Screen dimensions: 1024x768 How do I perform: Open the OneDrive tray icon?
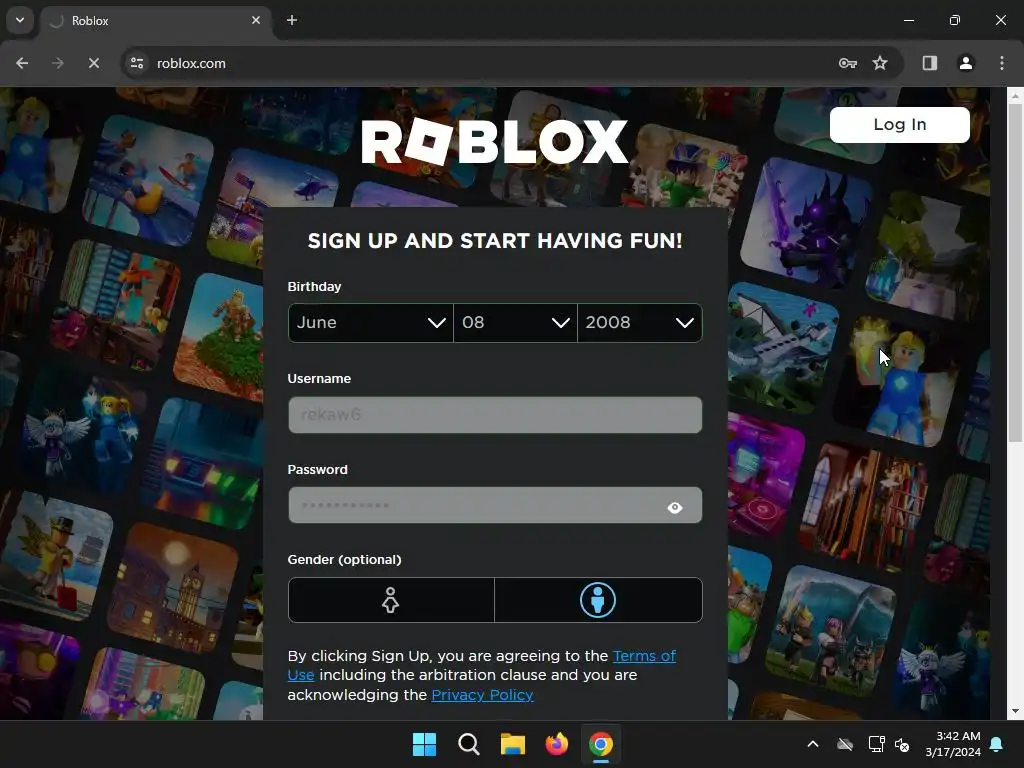point(845,744)
